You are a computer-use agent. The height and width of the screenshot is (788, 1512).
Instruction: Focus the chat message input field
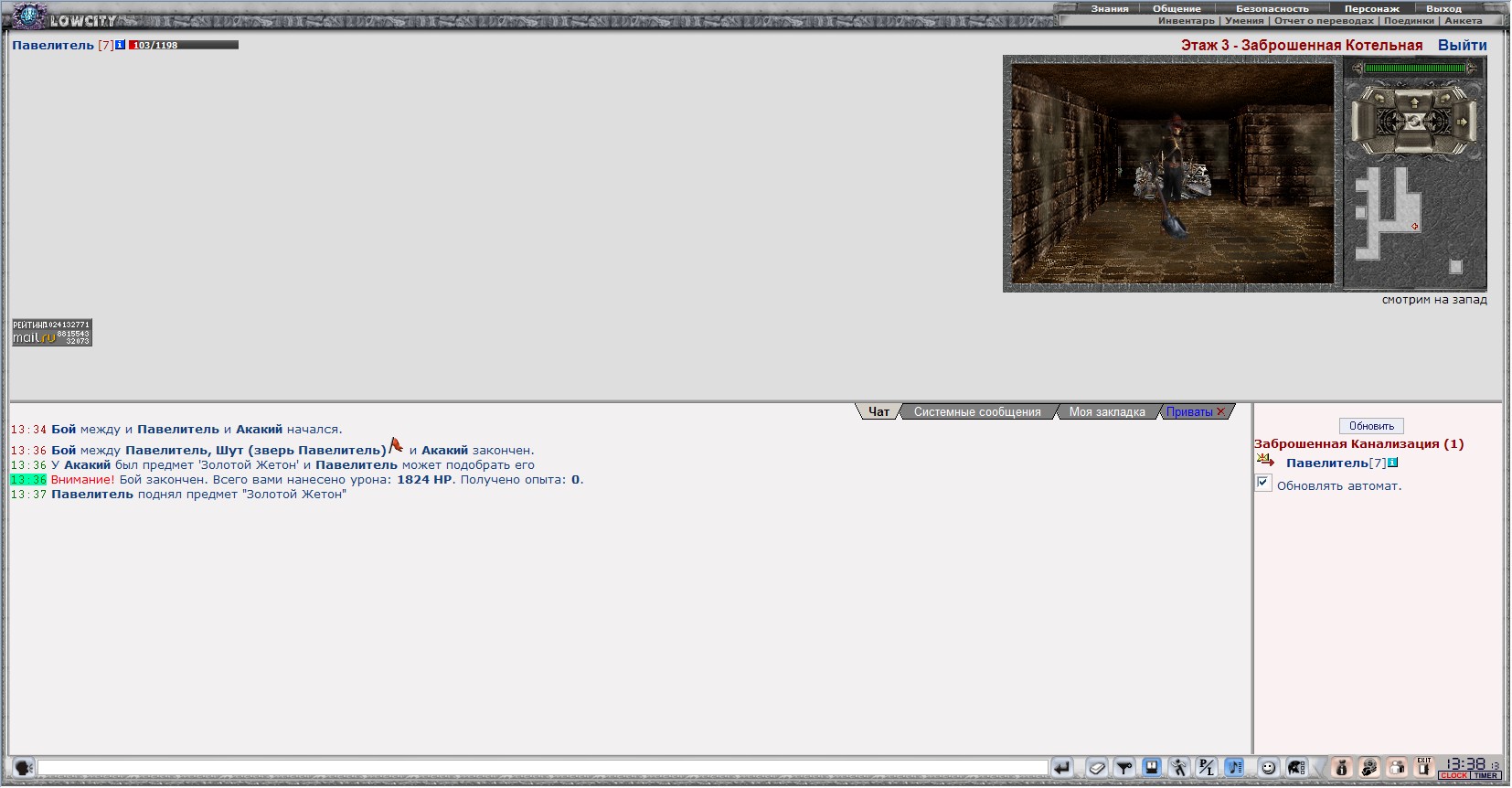coord(542,768)
